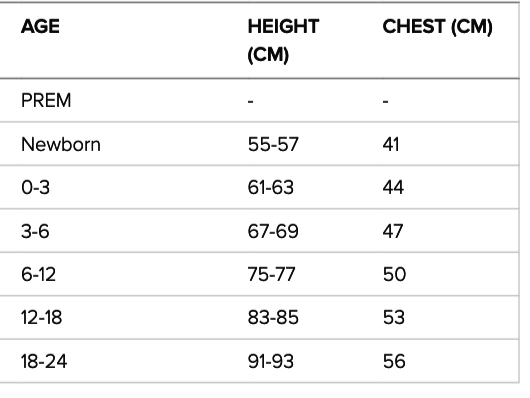Click chest value 50
530x398 pixels.
pyautogui.click(x=394, y=274)
